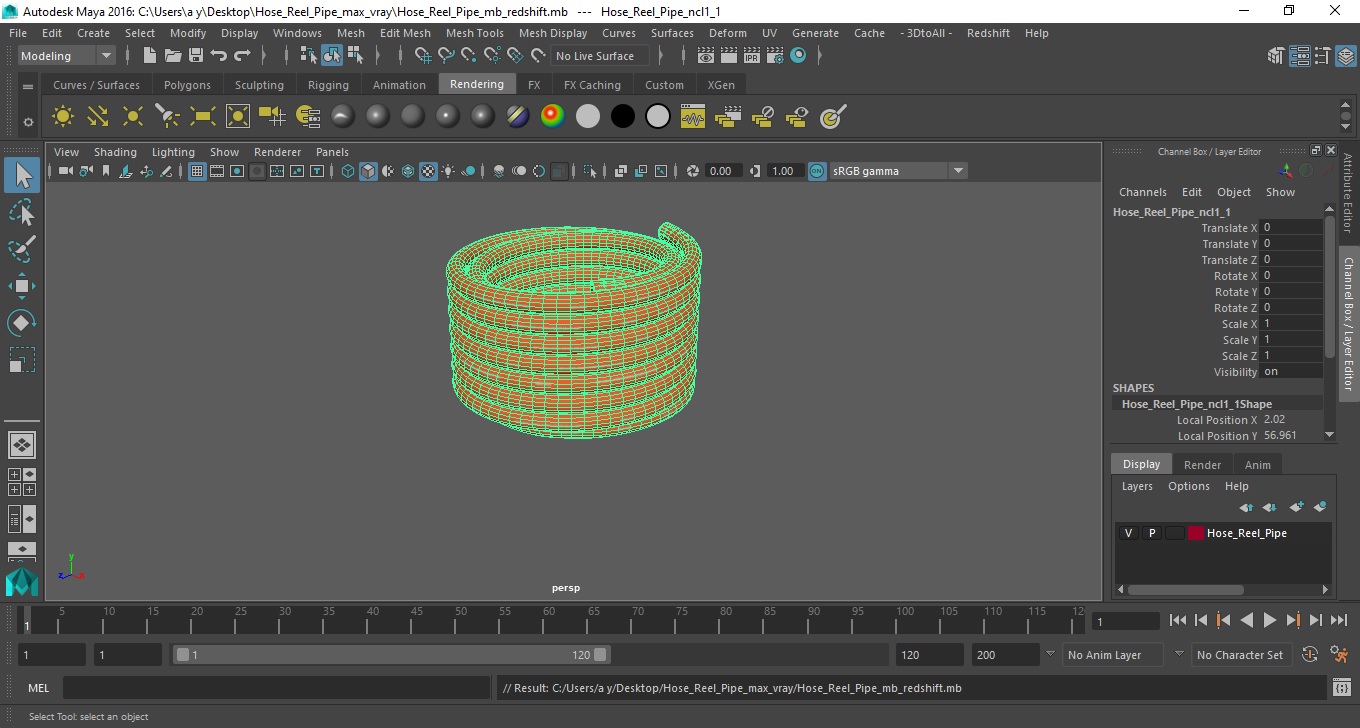Toggle textured display in viewport toolbar
The height and width of the screenshot is (728, 1360).
click(x=428, y=171)
